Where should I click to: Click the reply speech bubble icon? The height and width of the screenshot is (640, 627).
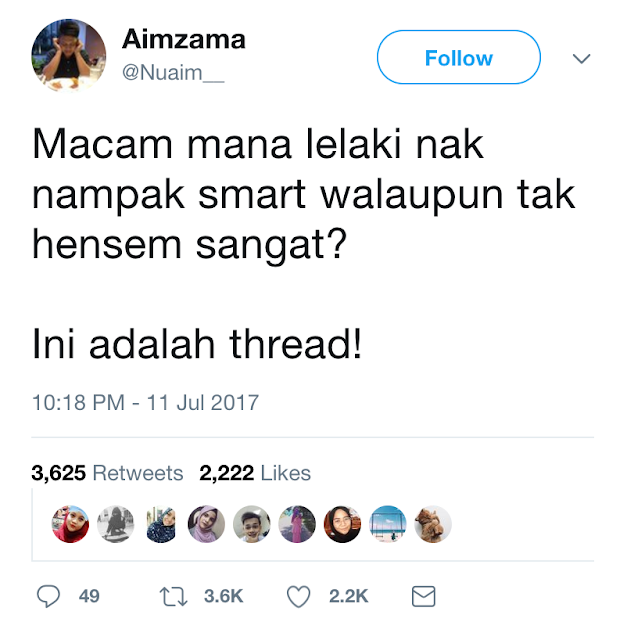click(x=49, y=596)
